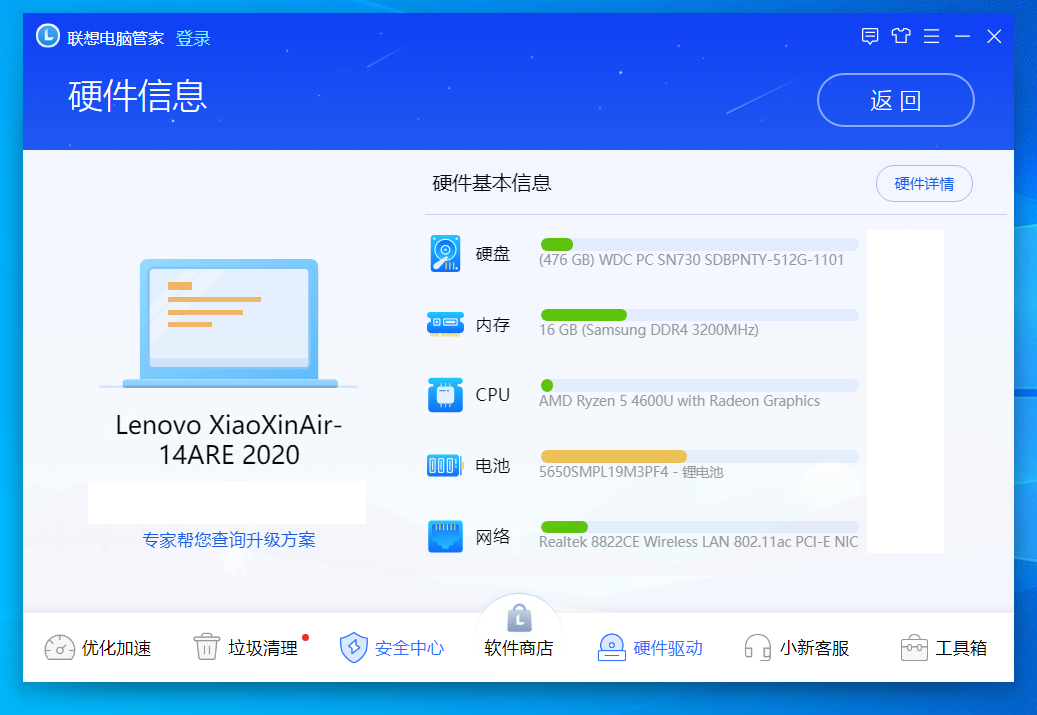Minimize the 联想电脑管家 window
Screen dimensions: 1037x715
pos(962,36)
